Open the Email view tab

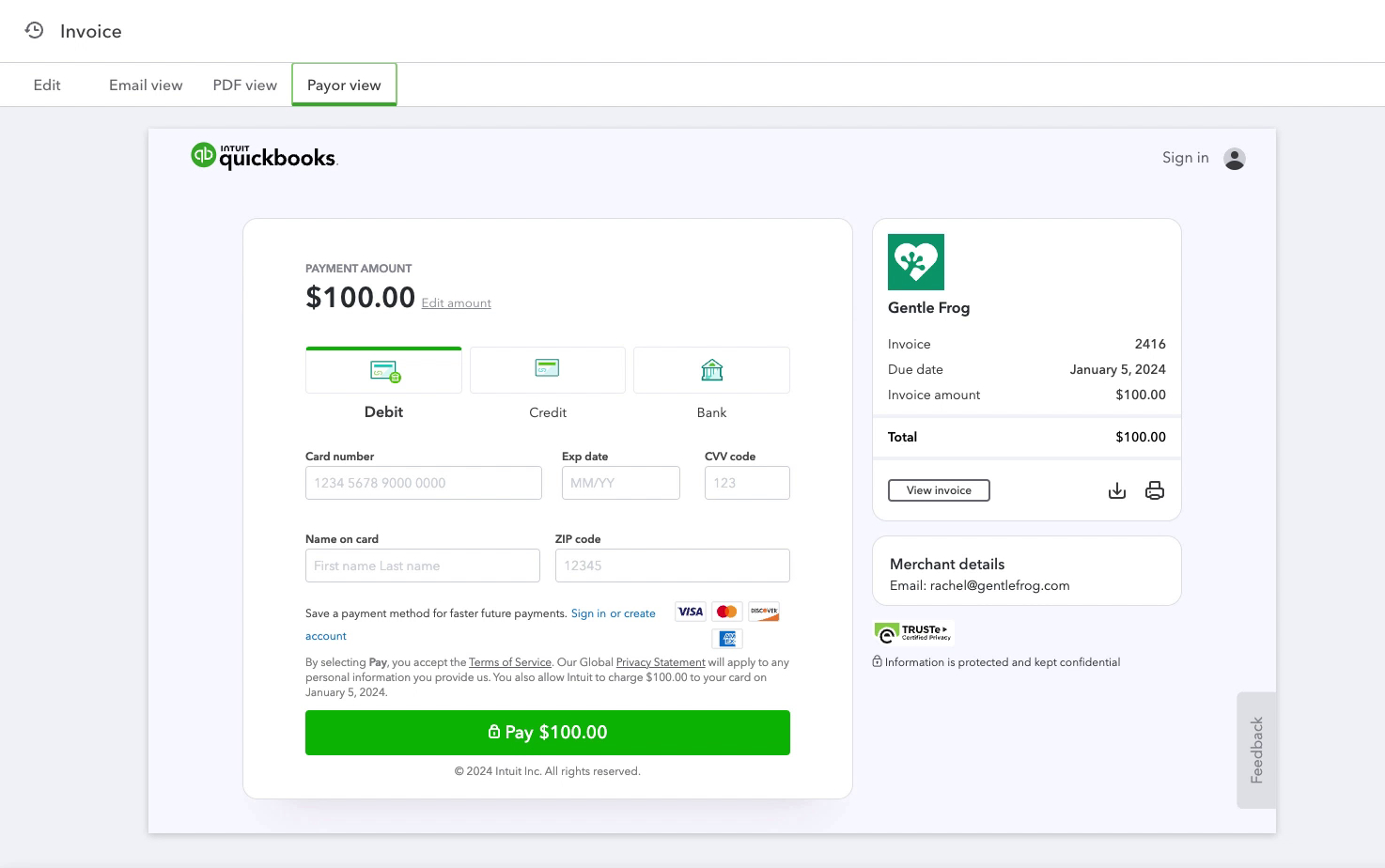(146, 85)
